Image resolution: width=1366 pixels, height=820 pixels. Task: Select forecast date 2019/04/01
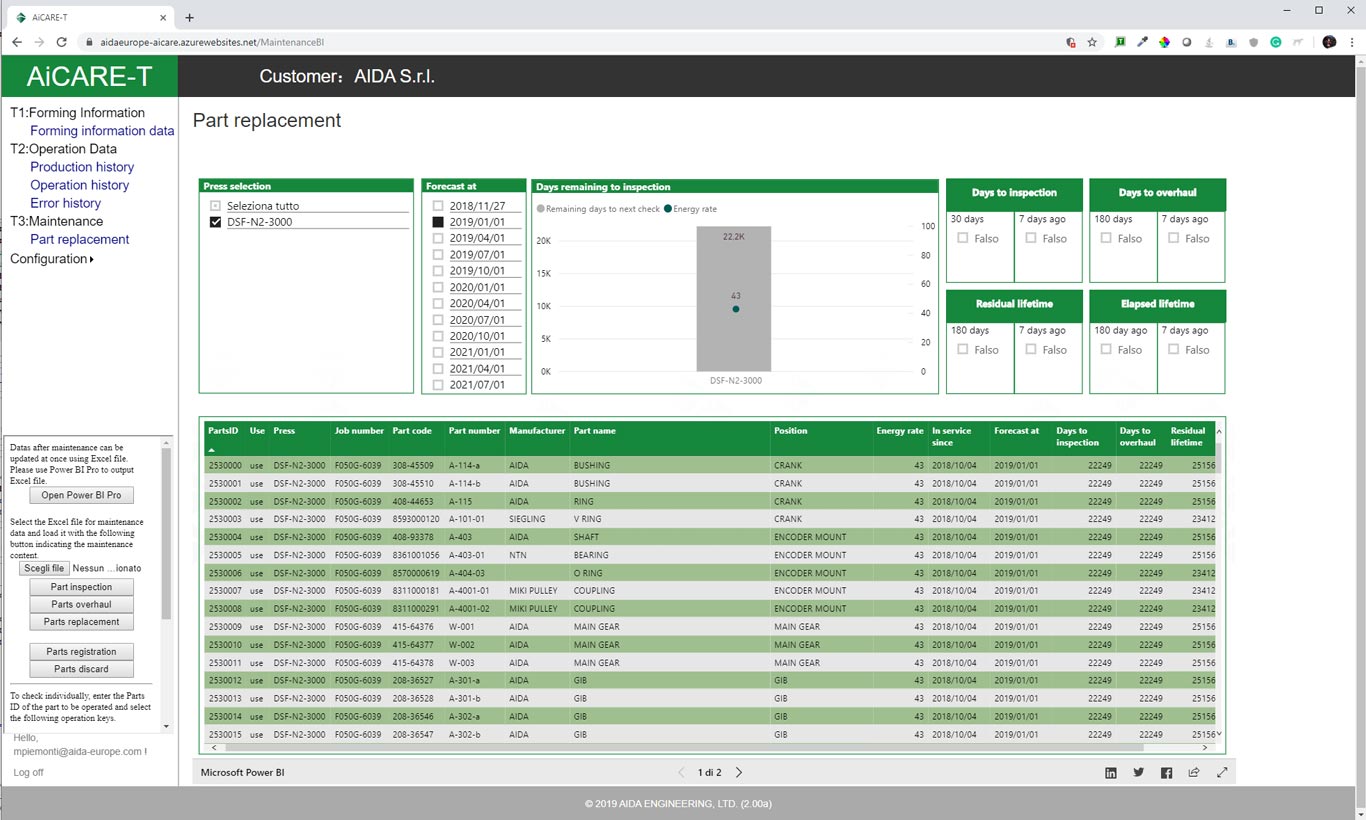[438, 238]
